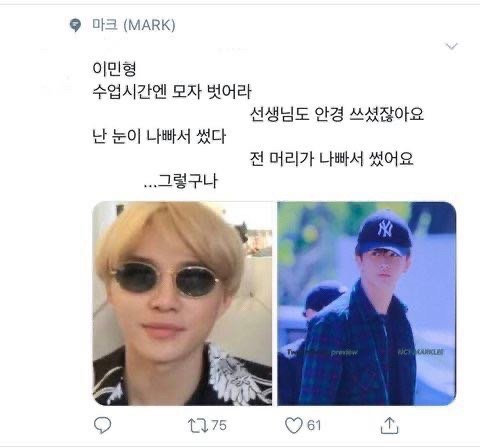Click the closing line ...그렇구나
Screen dimensions: 480x448
[181, 181]
